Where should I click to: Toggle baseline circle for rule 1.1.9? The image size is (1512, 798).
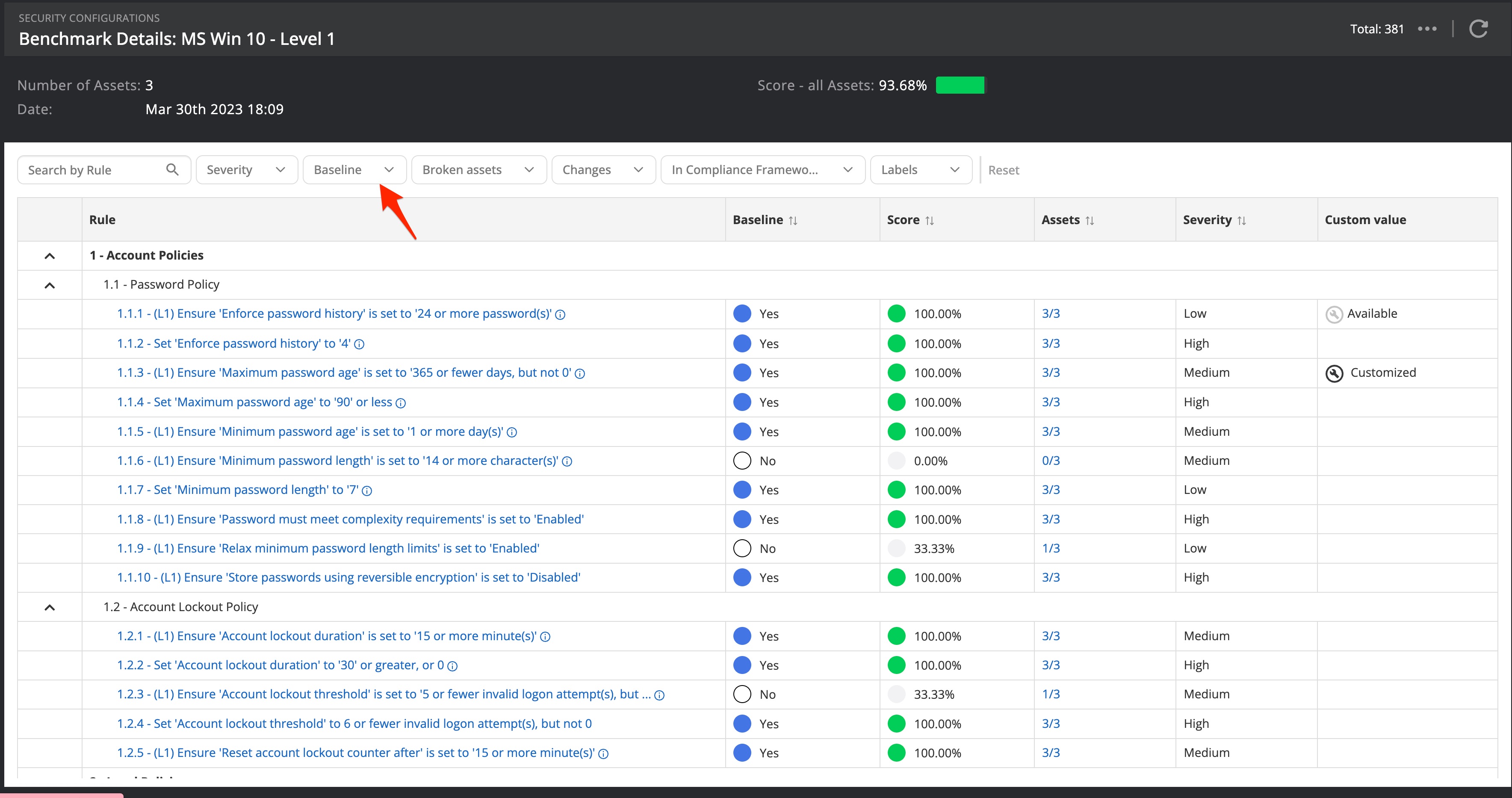click(742, 548)
